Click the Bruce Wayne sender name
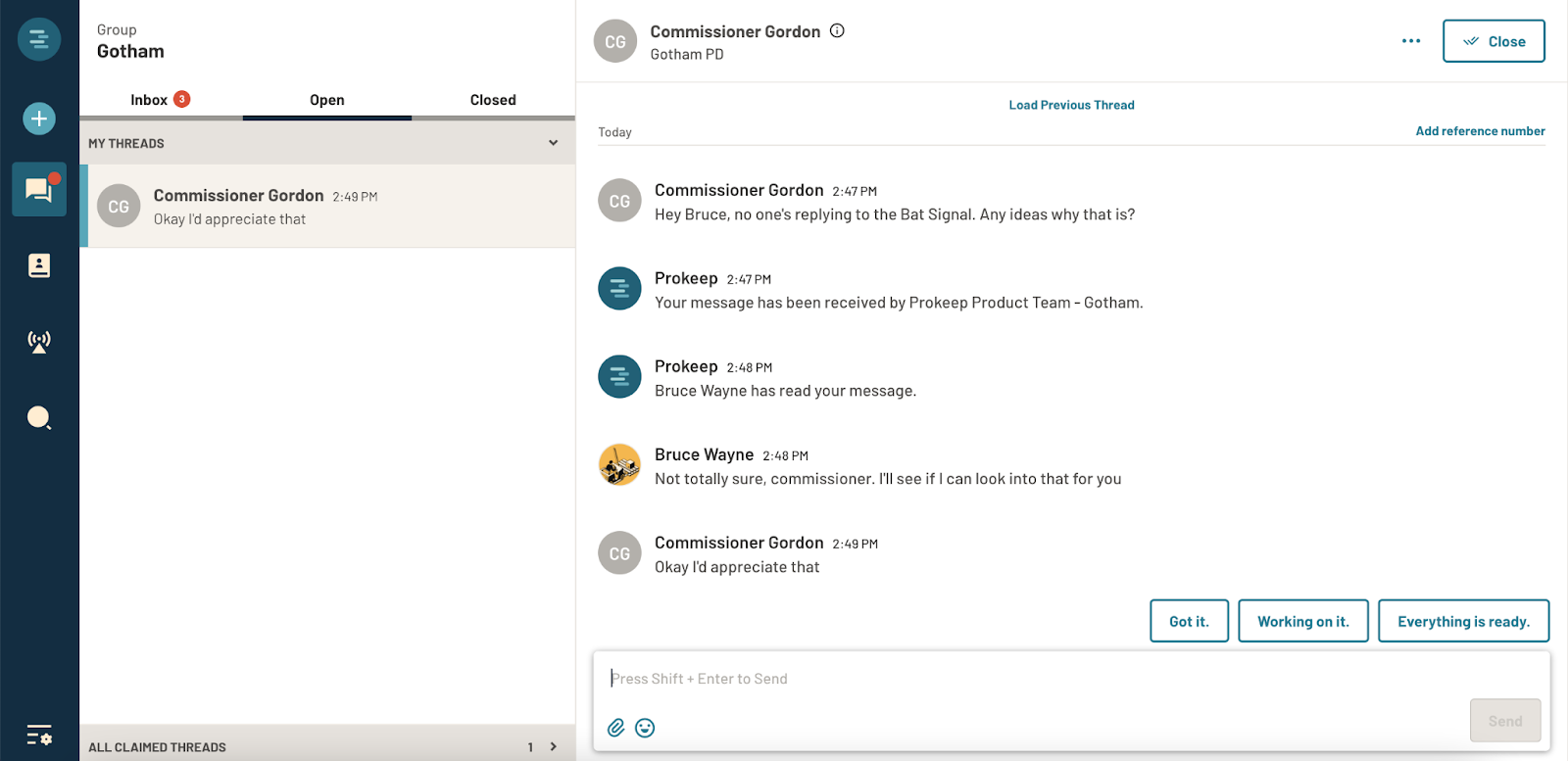This screenshot has width=1568, height=761. coord(704,454)
